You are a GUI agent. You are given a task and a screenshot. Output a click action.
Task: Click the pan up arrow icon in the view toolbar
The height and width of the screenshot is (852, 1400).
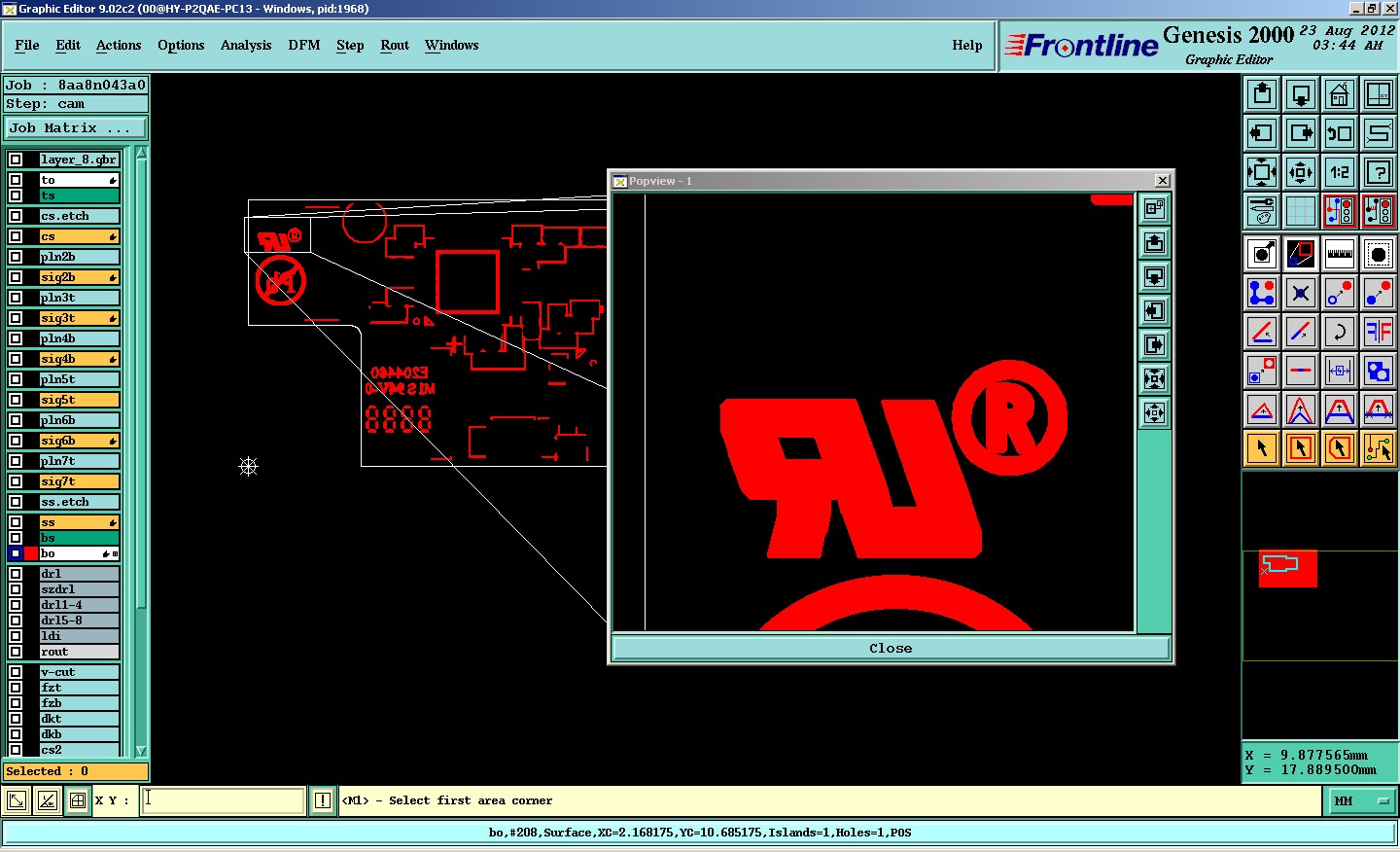(1262, 94)
